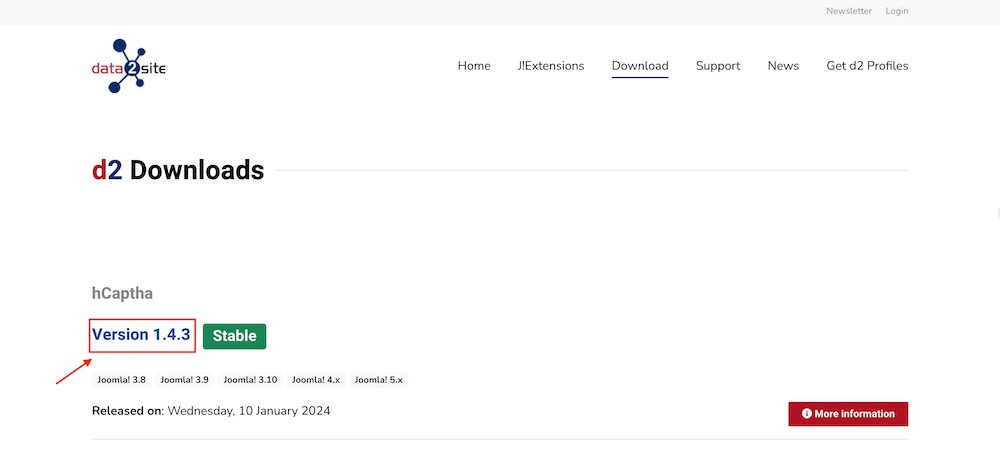This screenshot has width=1000, height=473.
Task: Open the Newsletter link
Action: tap(848, 11)
